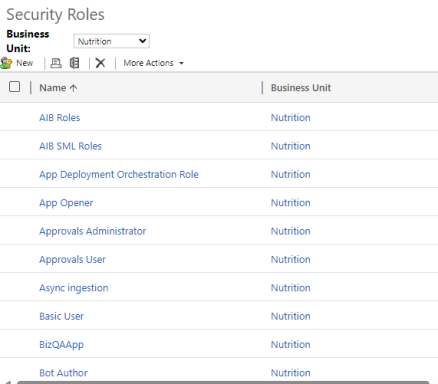438x384 pixels.
Task: Open the BizQAApp role
Action: coord(61,345)
